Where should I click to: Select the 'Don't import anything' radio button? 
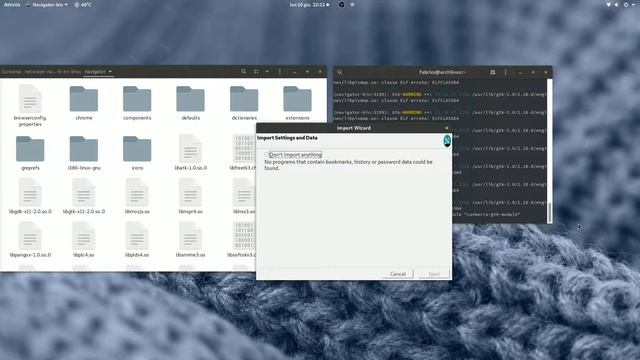coord(267,155)
